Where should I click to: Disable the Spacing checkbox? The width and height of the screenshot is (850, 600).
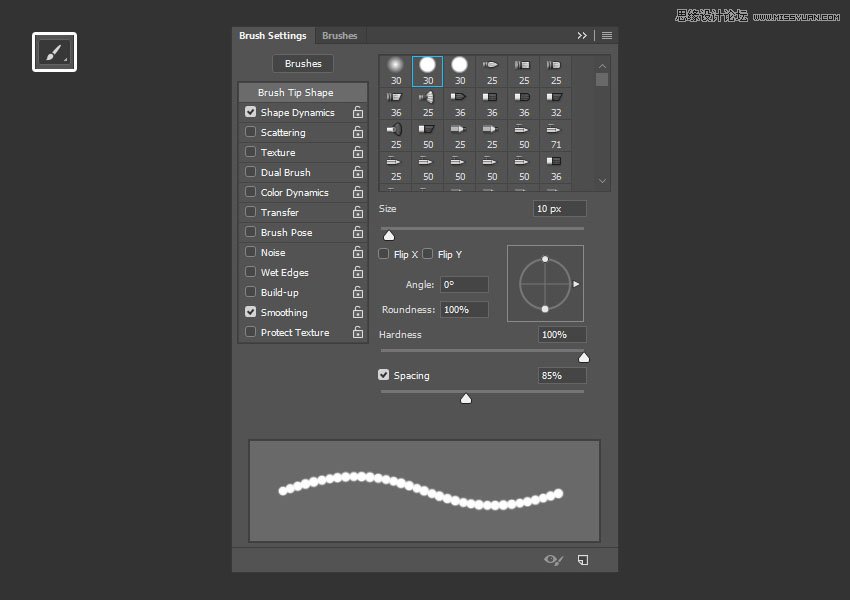pyautogui.click(x=384, y=375)
